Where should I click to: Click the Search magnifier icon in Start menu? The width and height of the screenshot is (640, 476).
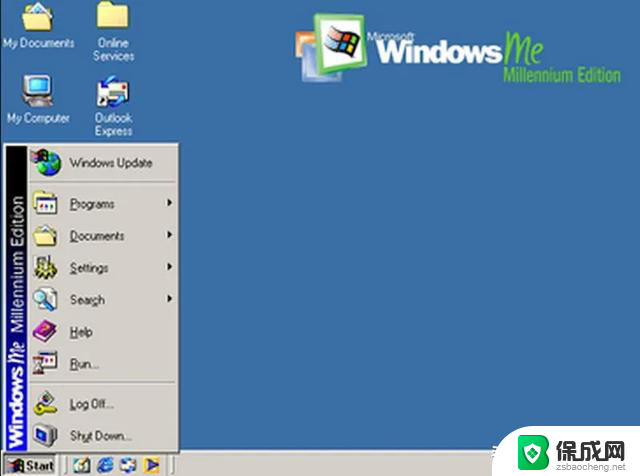pyautogui.click(x=45, y=299)
